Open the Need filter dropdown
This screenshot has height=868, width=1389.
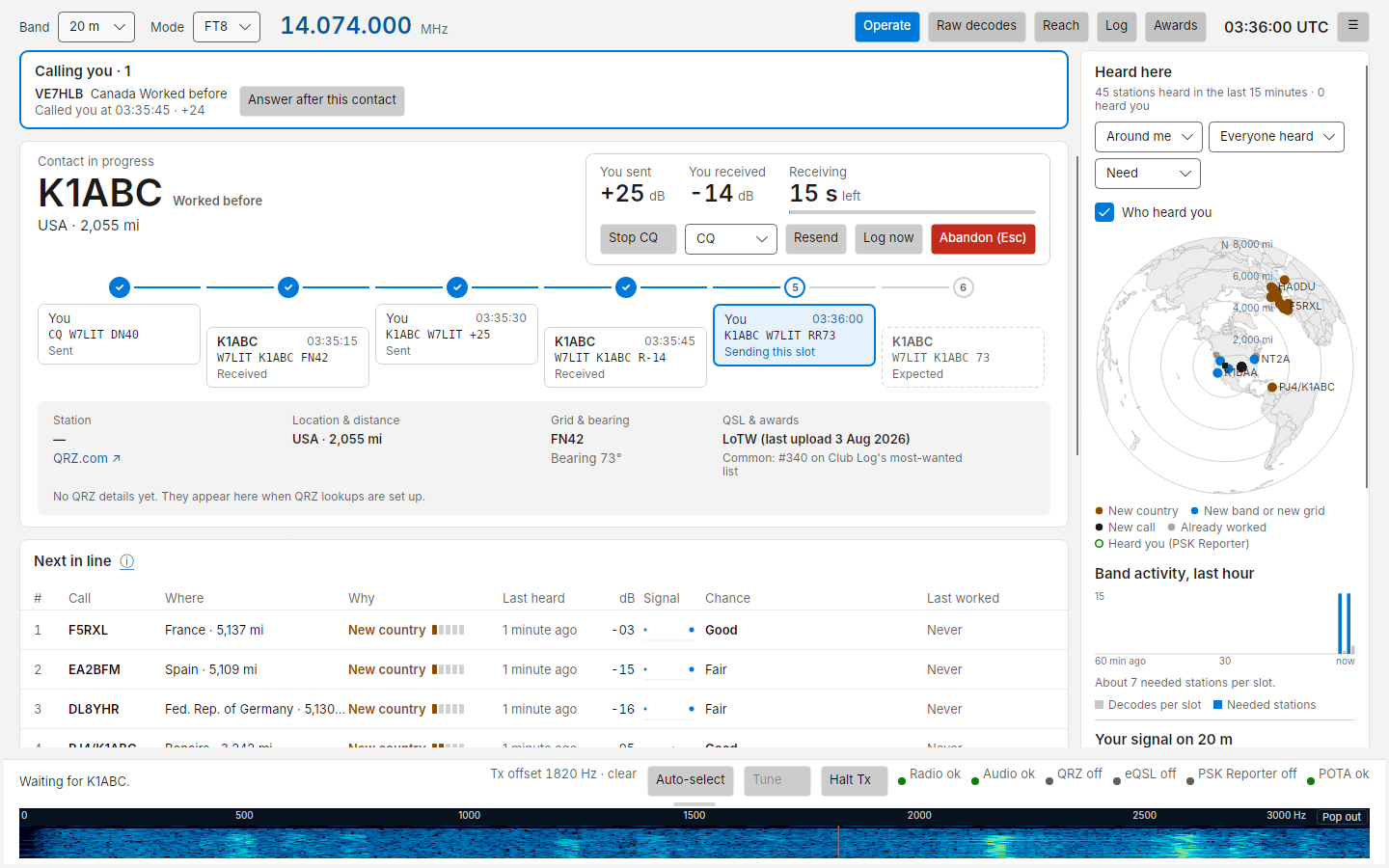pos(1148,174)
